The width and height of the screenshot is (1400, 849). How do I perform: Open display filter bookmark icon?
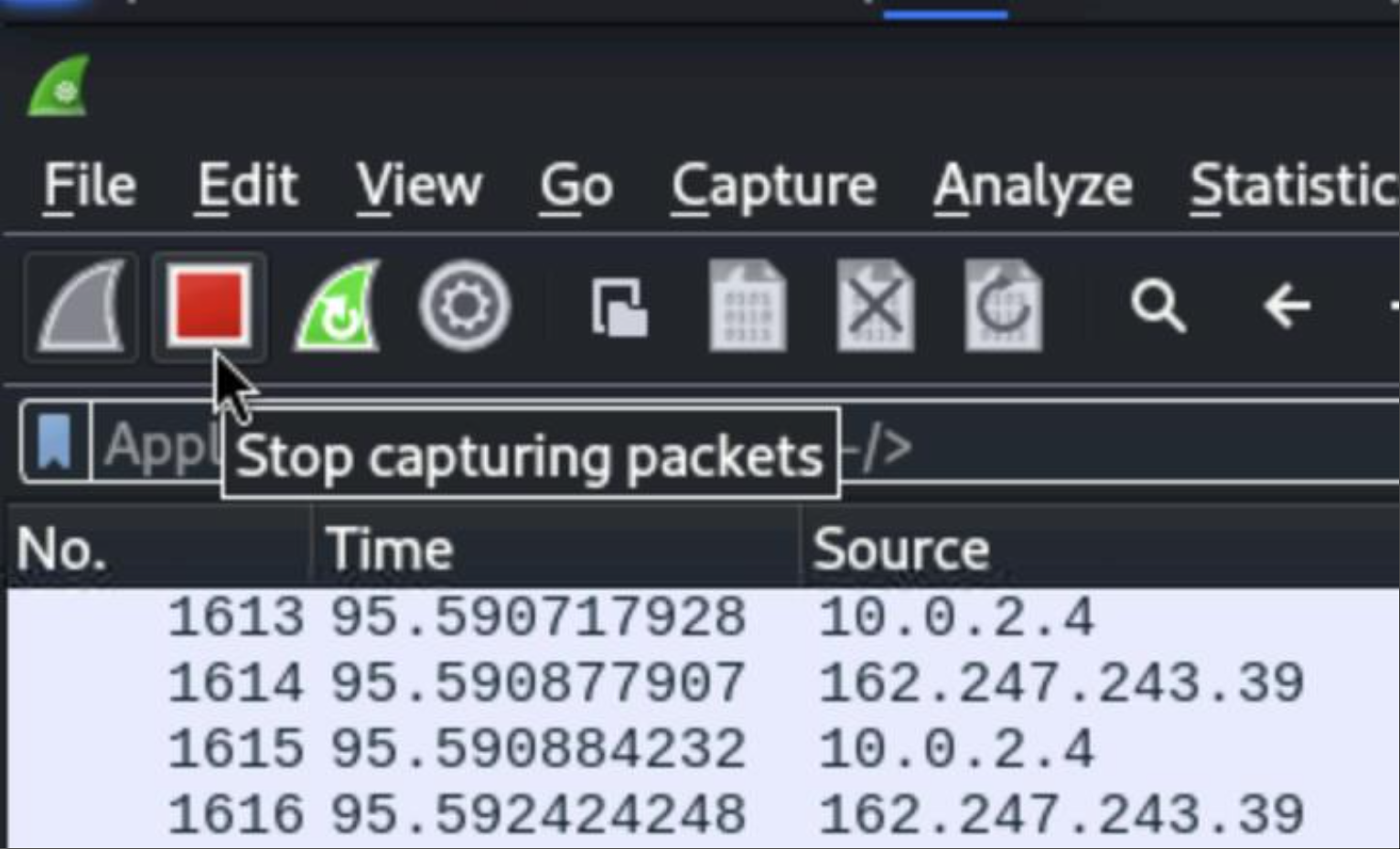(55, 442)
